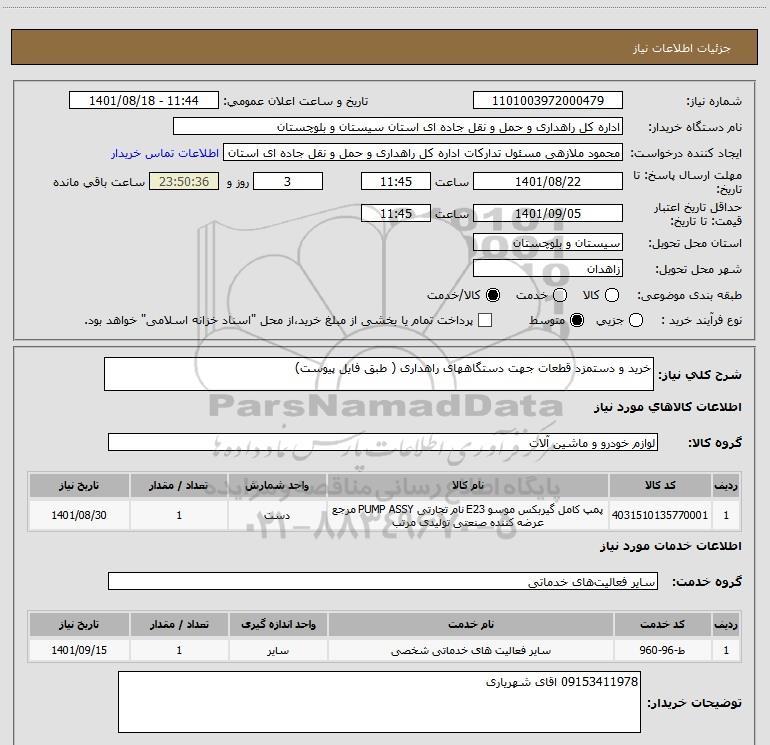The image size is (770, 745).
Task: Click the service group field سایر فعالیت‌های خدماتی
Action: click(383, 581)
